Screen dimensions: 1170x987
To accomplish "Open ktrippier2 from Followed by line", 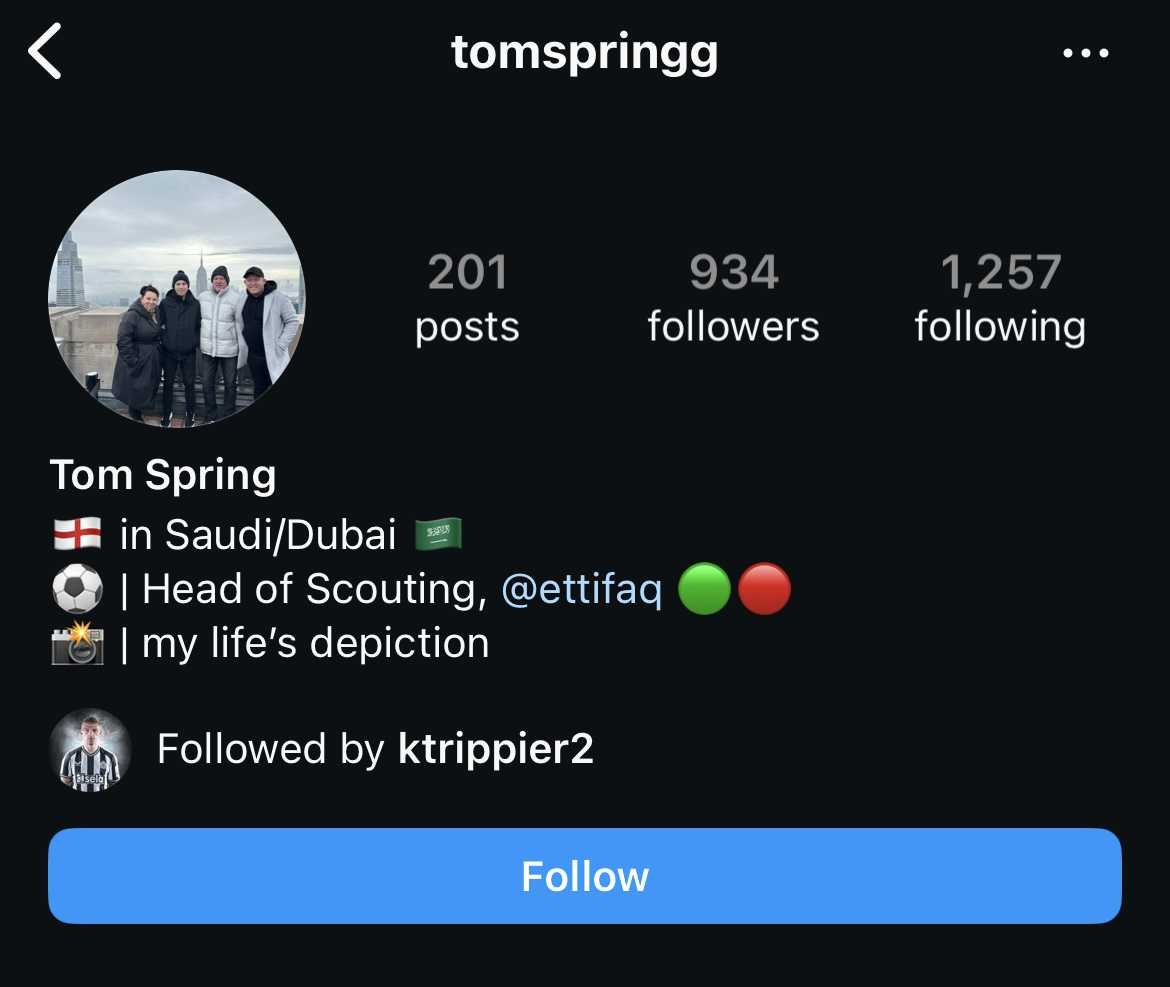I will pos(495,749).
